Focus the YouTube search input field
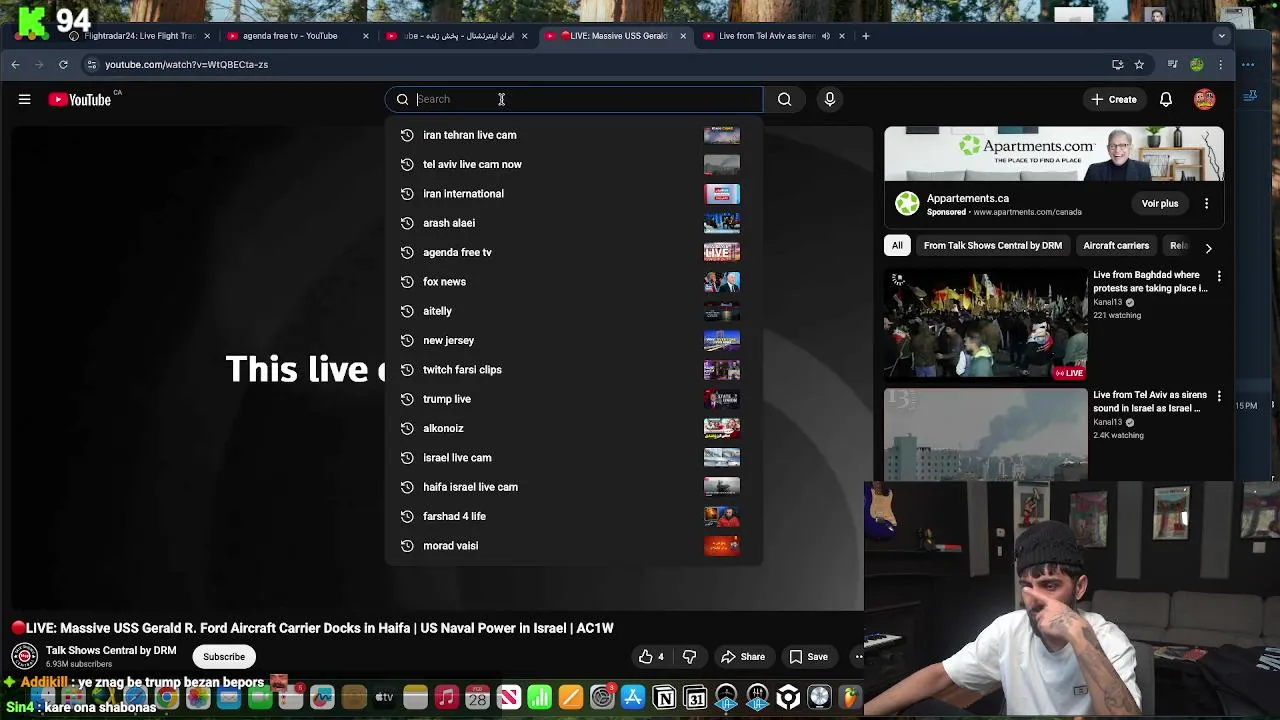Screen dimensions: 1280x720 (575, 99)
